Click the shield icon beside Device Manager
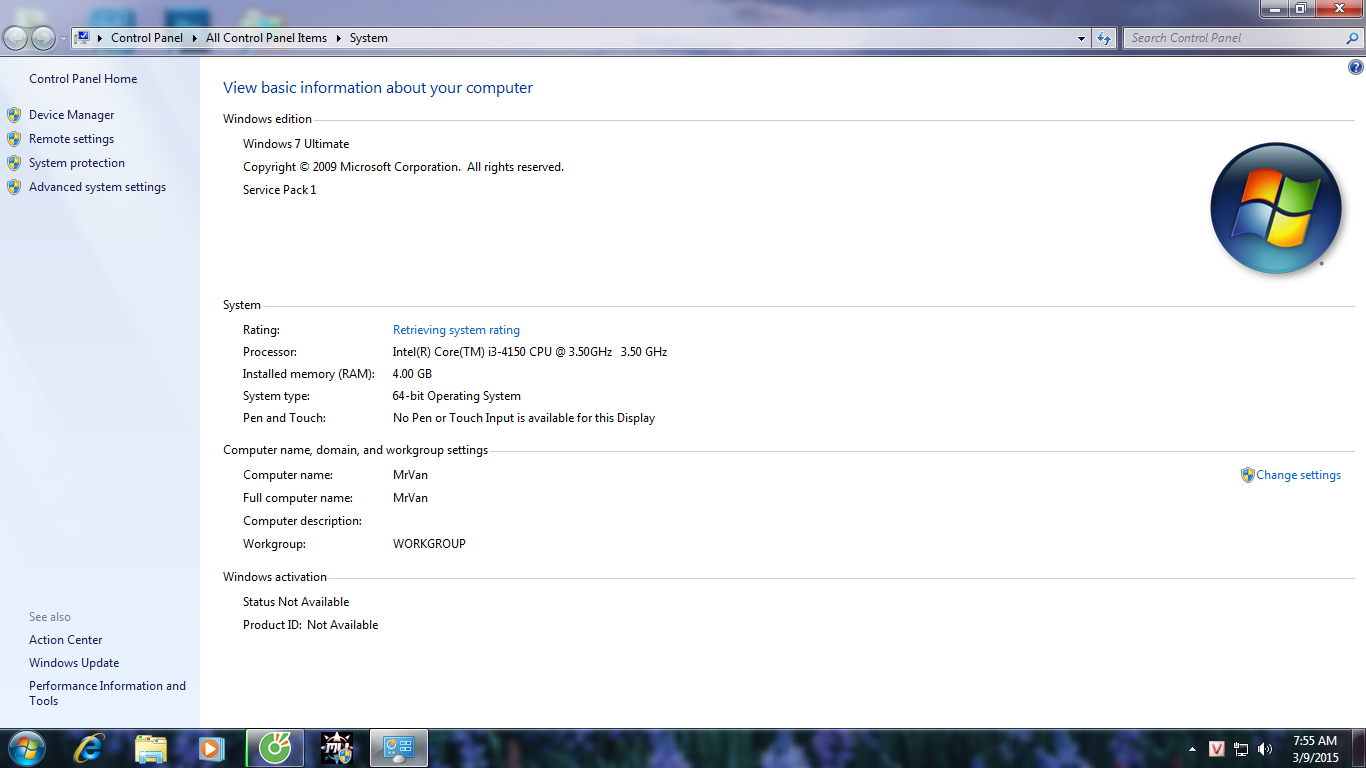This screenshot has height=768, width=1366. pos(14,115)
